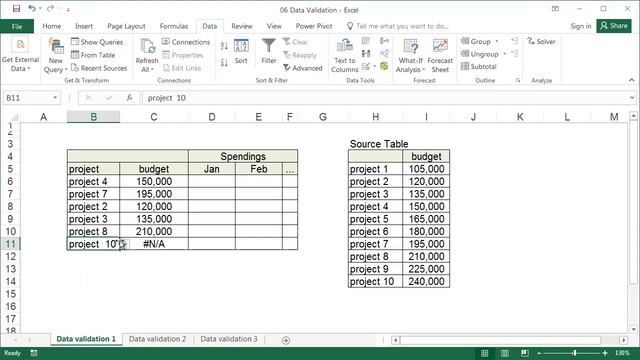Switch to Page Layout view
Viewport: 640px width, 360px height.
(x=504, y=353)
